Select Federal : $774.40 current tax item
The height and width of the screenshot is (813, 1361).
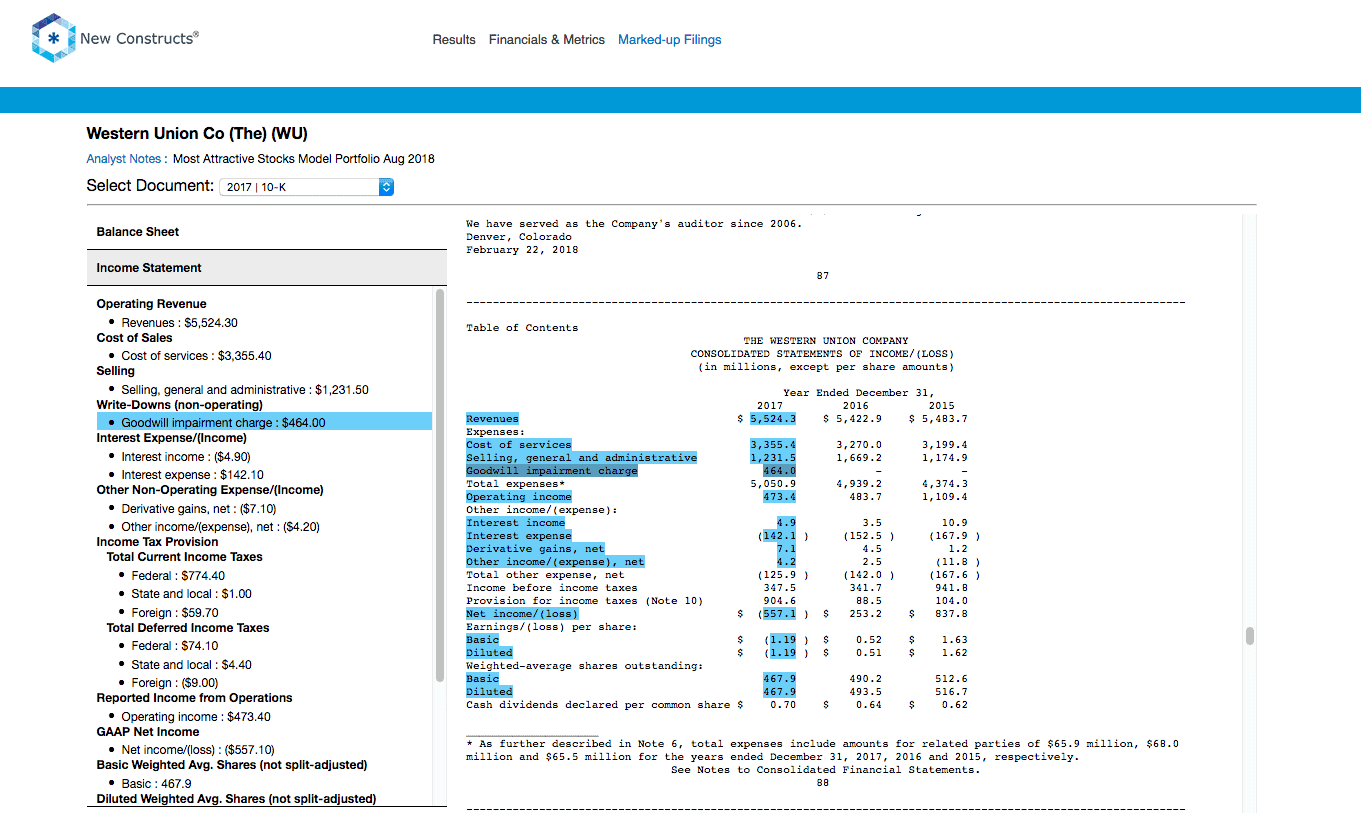point(178,576)
